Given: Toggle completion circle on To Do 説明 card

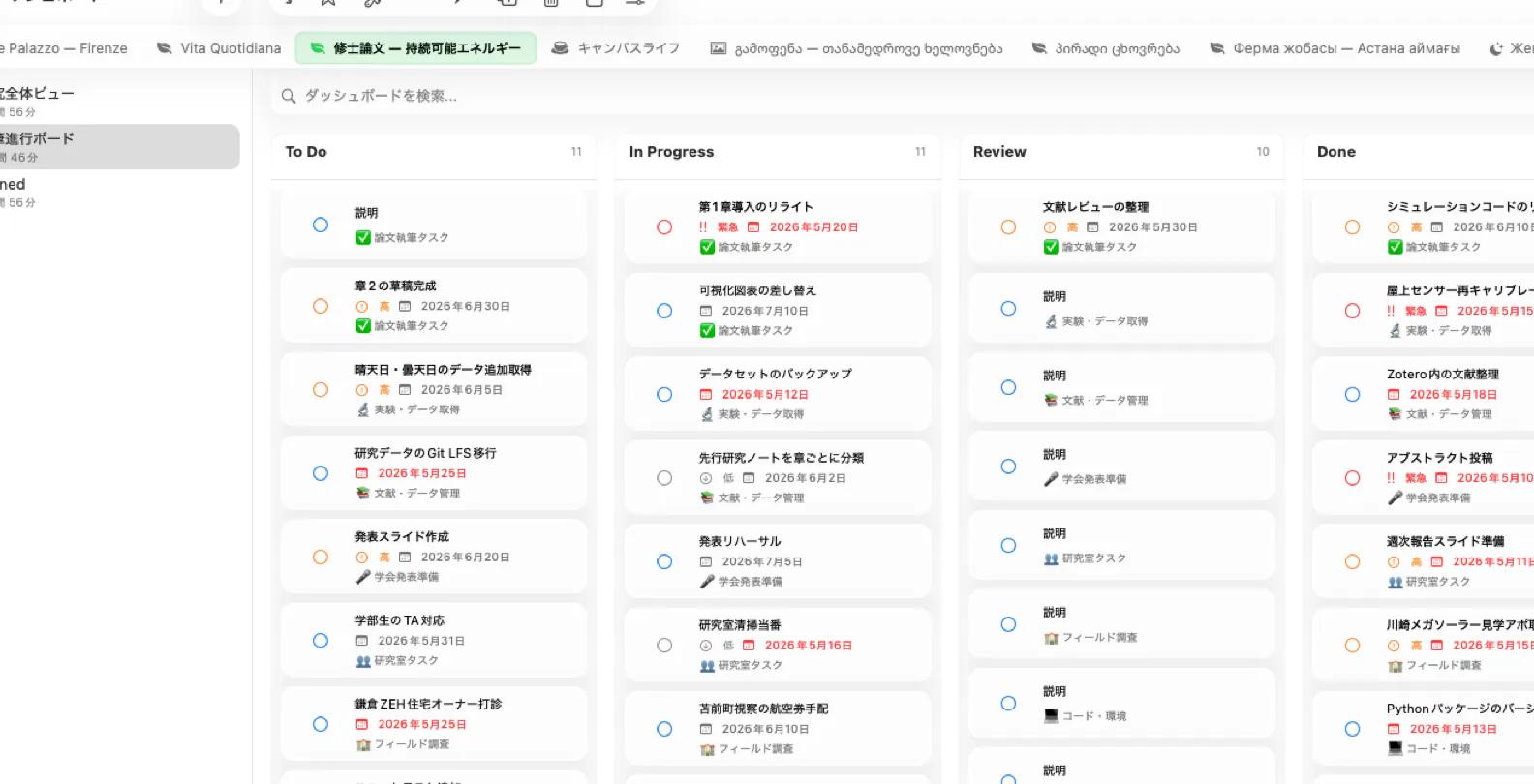Looking at the screenshot, I should click(x=321, y=225).
